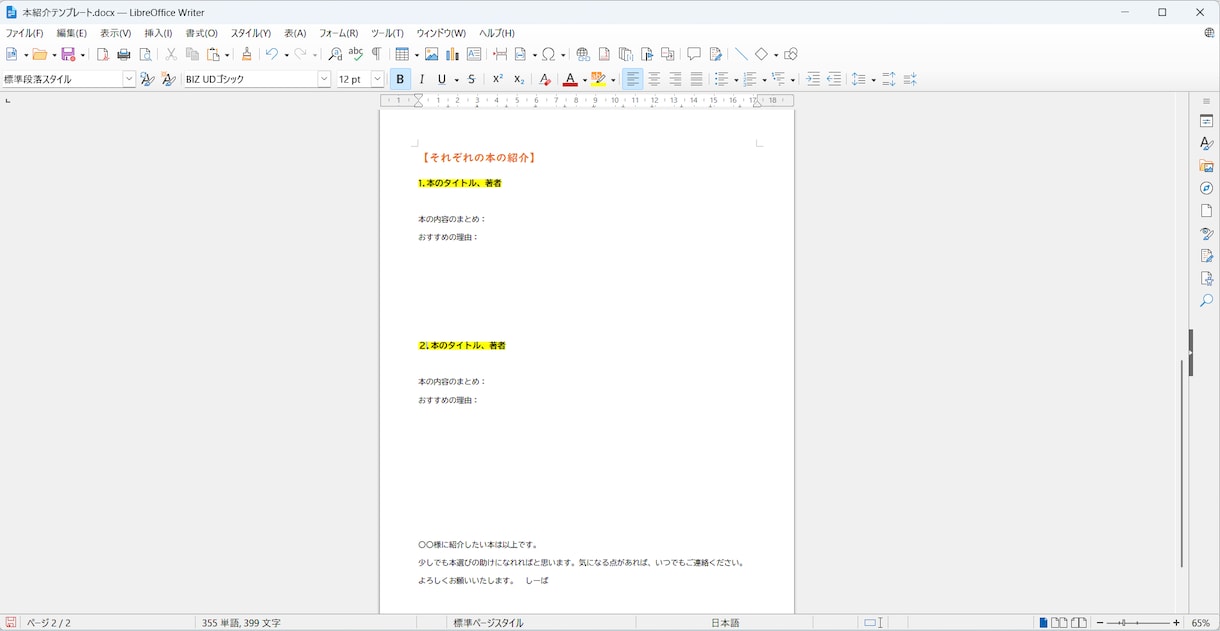The height and width of the screenshot is (631, 1220).
Task: Toggle italic formatting
Action: click(x=422, y=79)
